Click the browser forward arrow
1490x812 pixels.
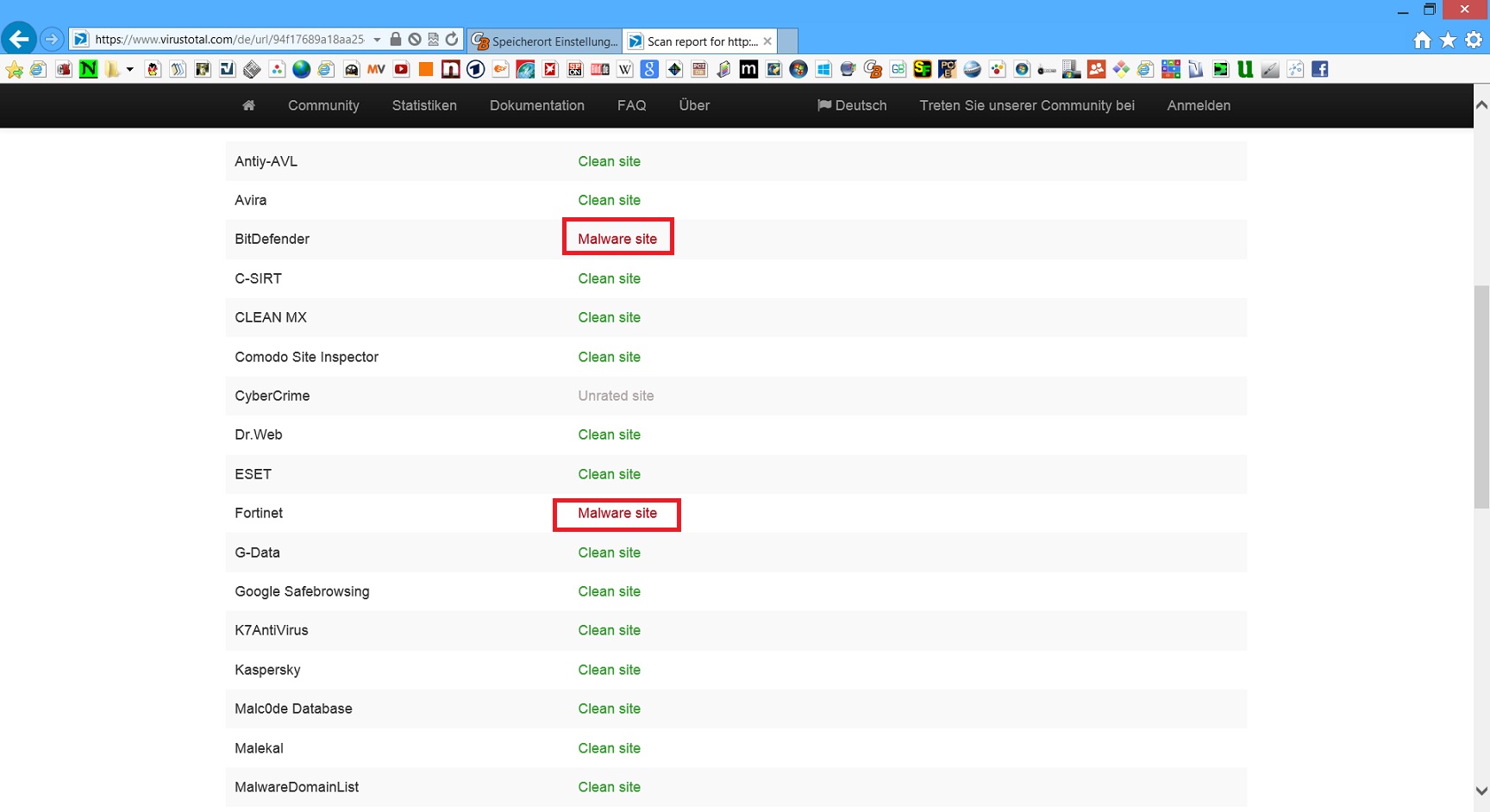pyautogui.click(x=52, y=39)
